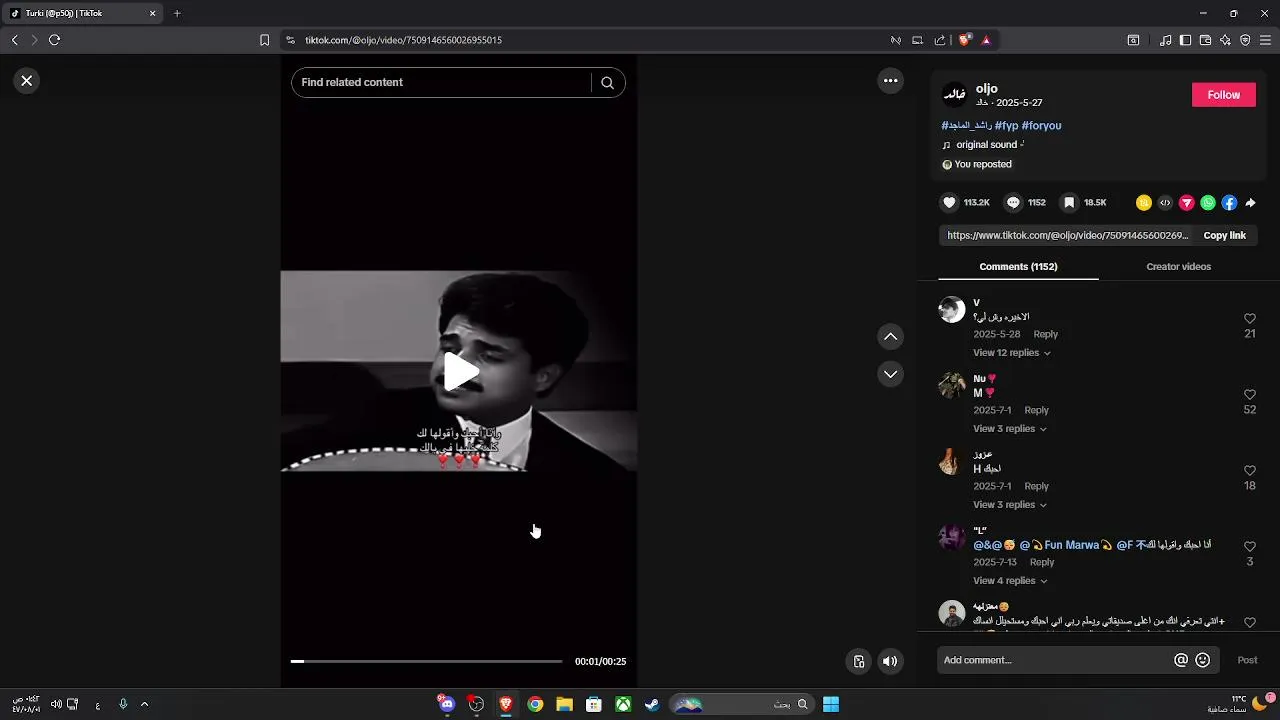Click the #fyp hashtag

(1006, 126)
